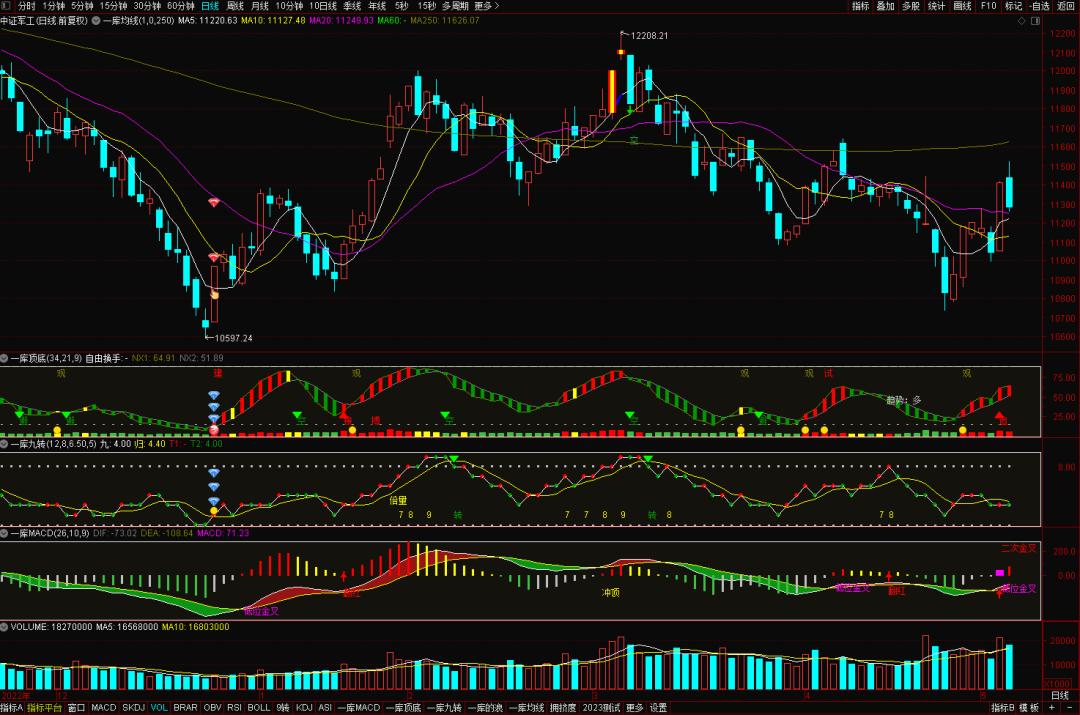Viewport: 1080px width, 715px height.
Task: Select 指标A at bottom left
Action: (x=12, y=707)
